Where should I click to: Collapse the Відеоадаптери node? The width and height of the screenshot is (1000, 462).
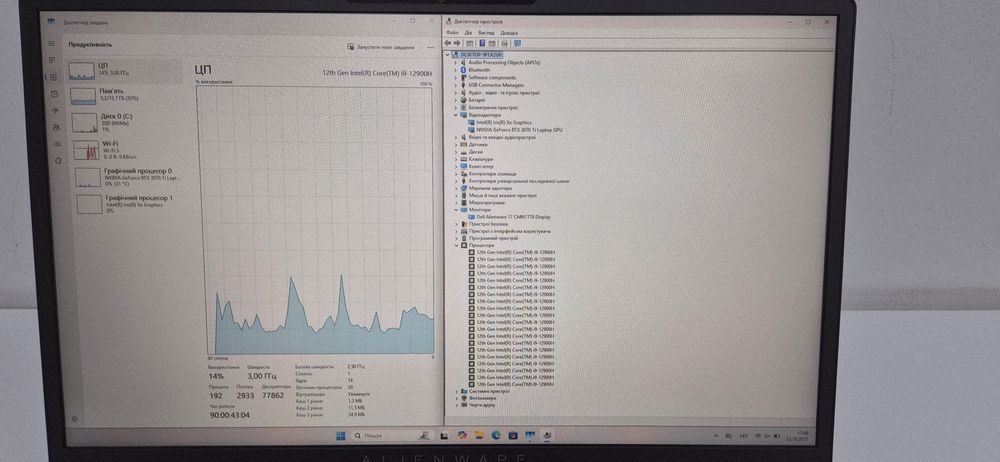455,115
